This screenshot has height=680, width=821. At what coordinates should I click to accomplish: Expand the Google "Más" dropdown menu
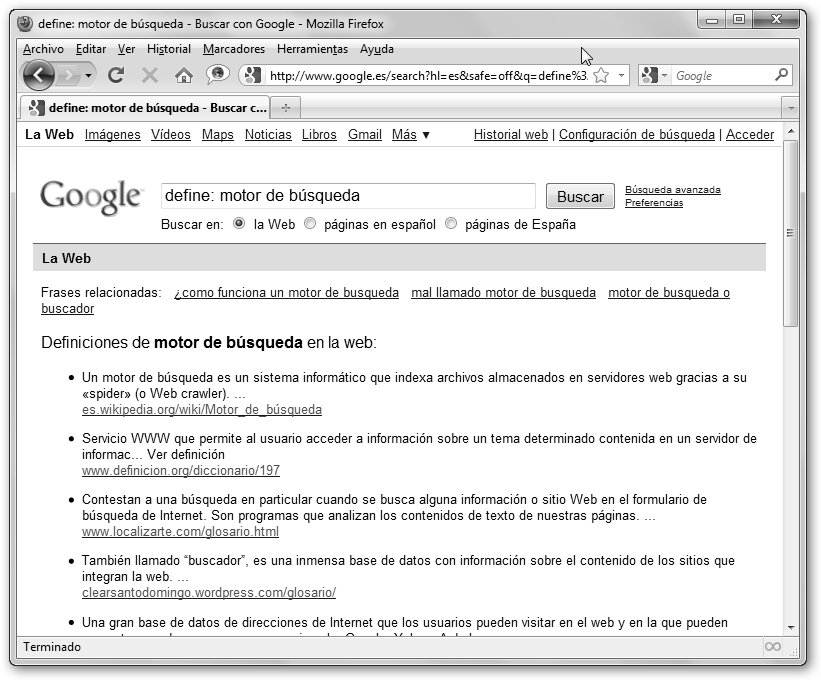click(411, 135)
